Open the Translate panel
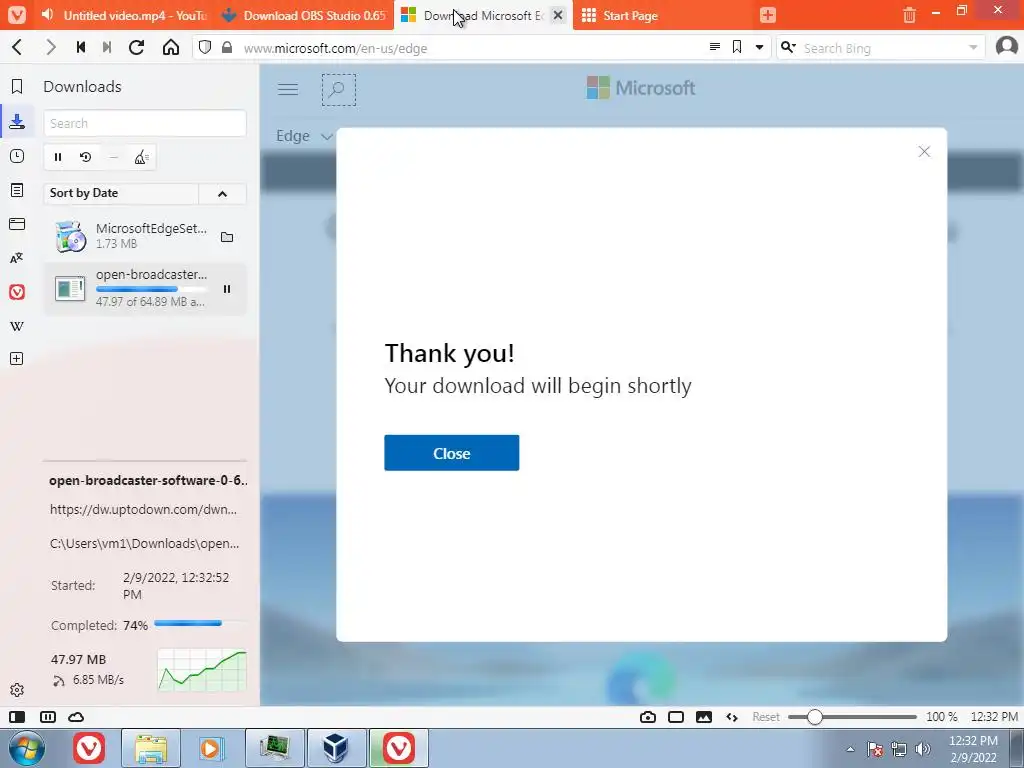 (17, 258)
